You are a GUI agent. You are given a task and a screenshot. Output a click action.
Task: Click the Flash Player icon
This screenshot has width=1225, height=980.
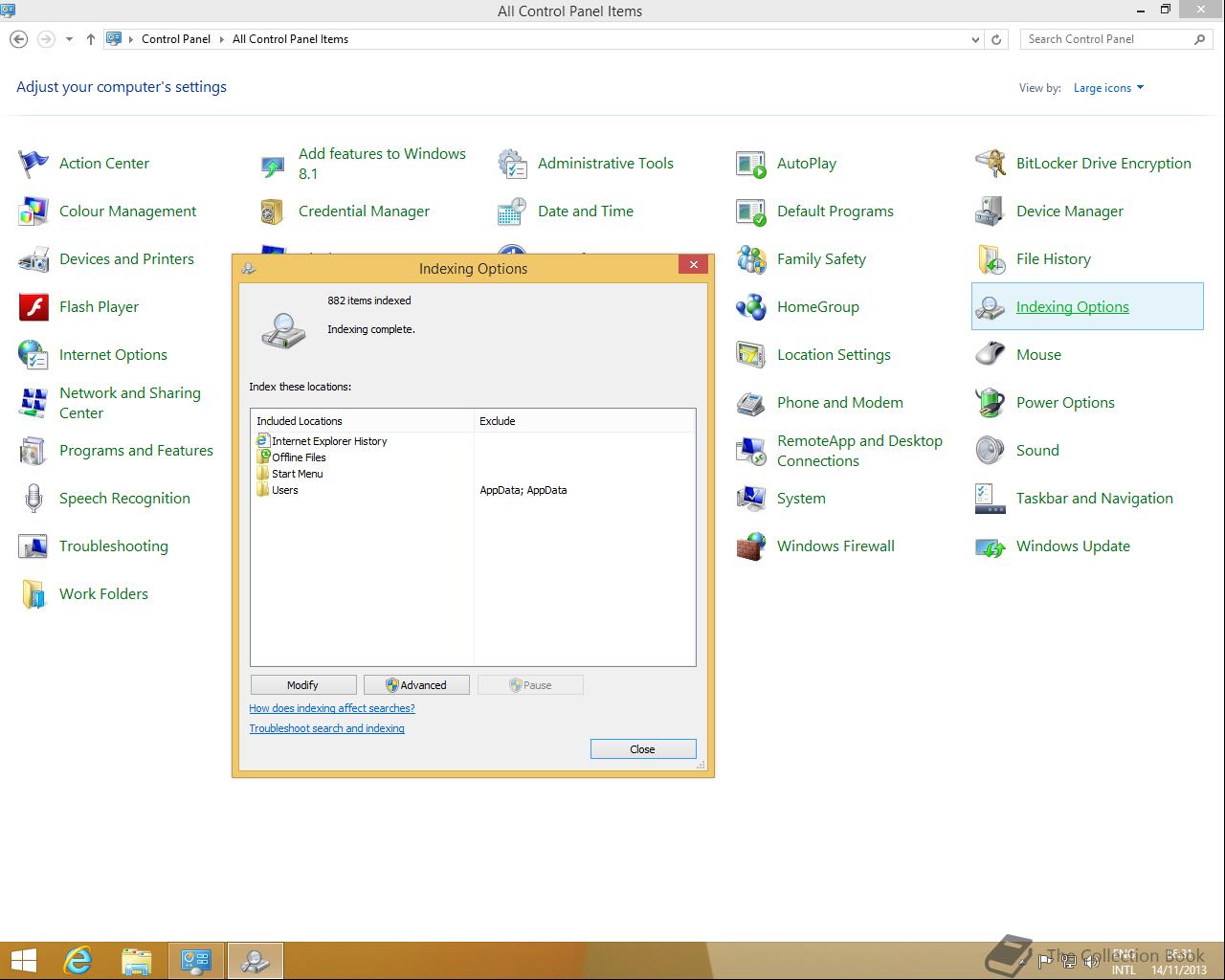click(x=33, y=307)
